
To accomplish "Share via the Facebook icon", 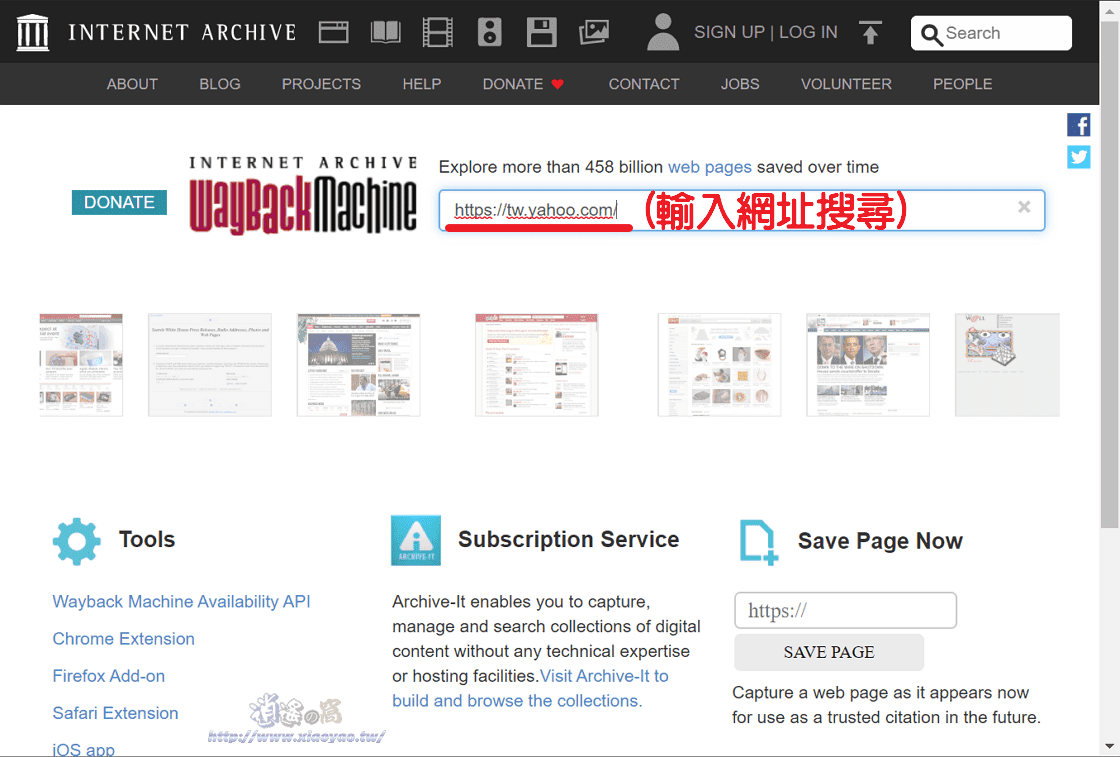I will click(1079, 125).
